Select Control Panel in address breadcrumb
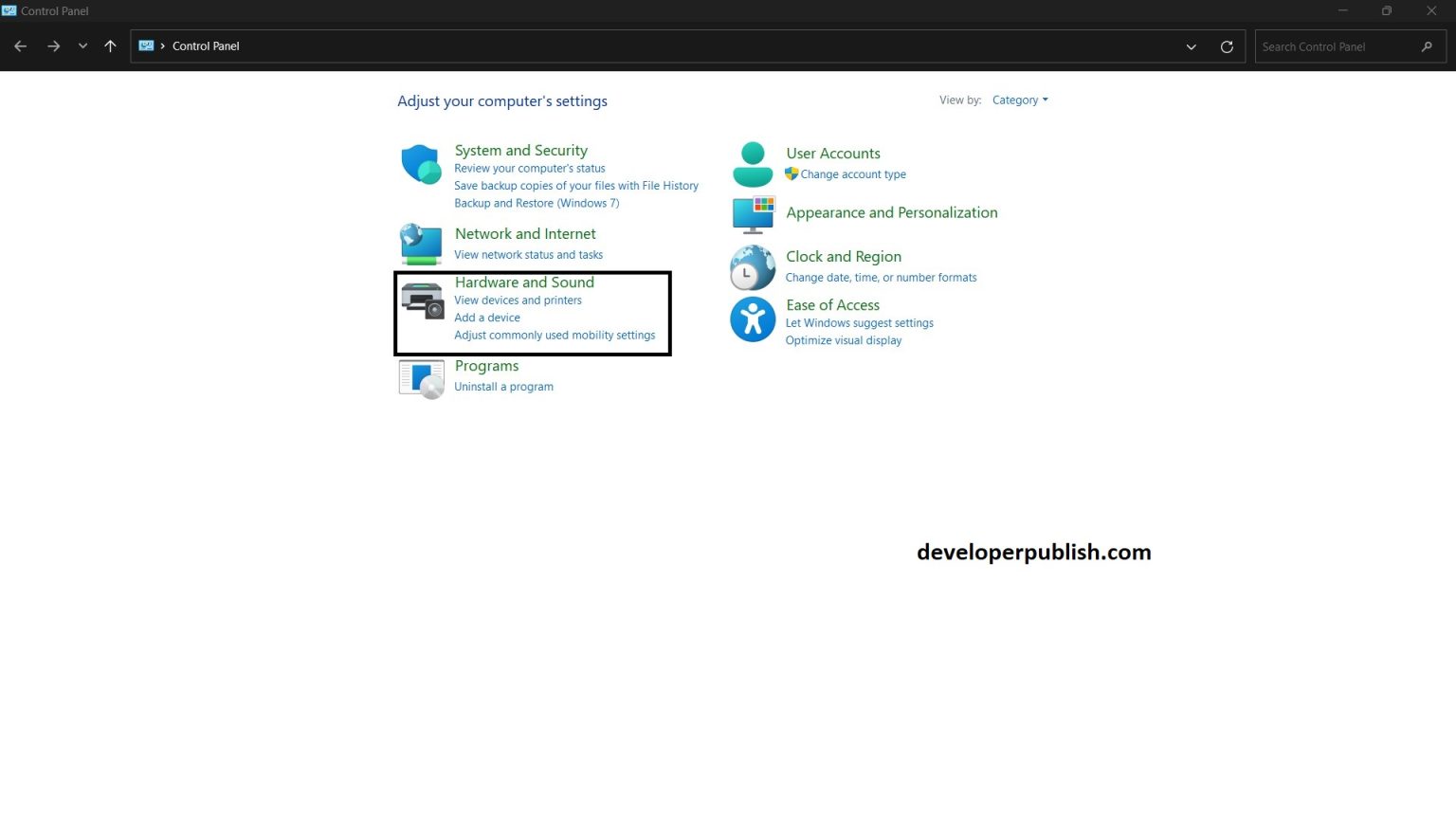The height and width of the screenshot is (819, 1456). pyautogui.click(x=206, y=46)
